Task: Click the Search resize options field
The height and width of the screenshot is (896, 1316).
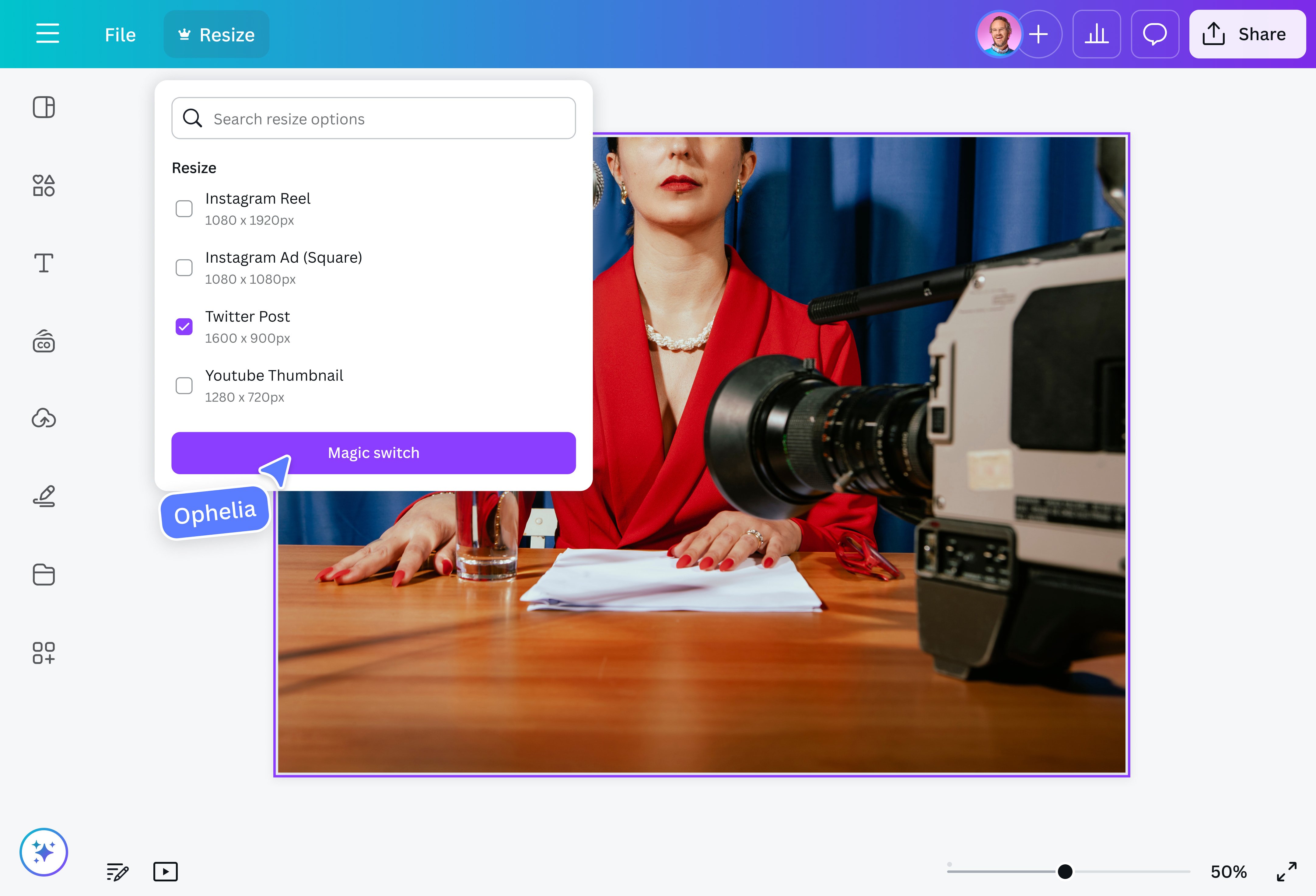Action: [373, 118]
